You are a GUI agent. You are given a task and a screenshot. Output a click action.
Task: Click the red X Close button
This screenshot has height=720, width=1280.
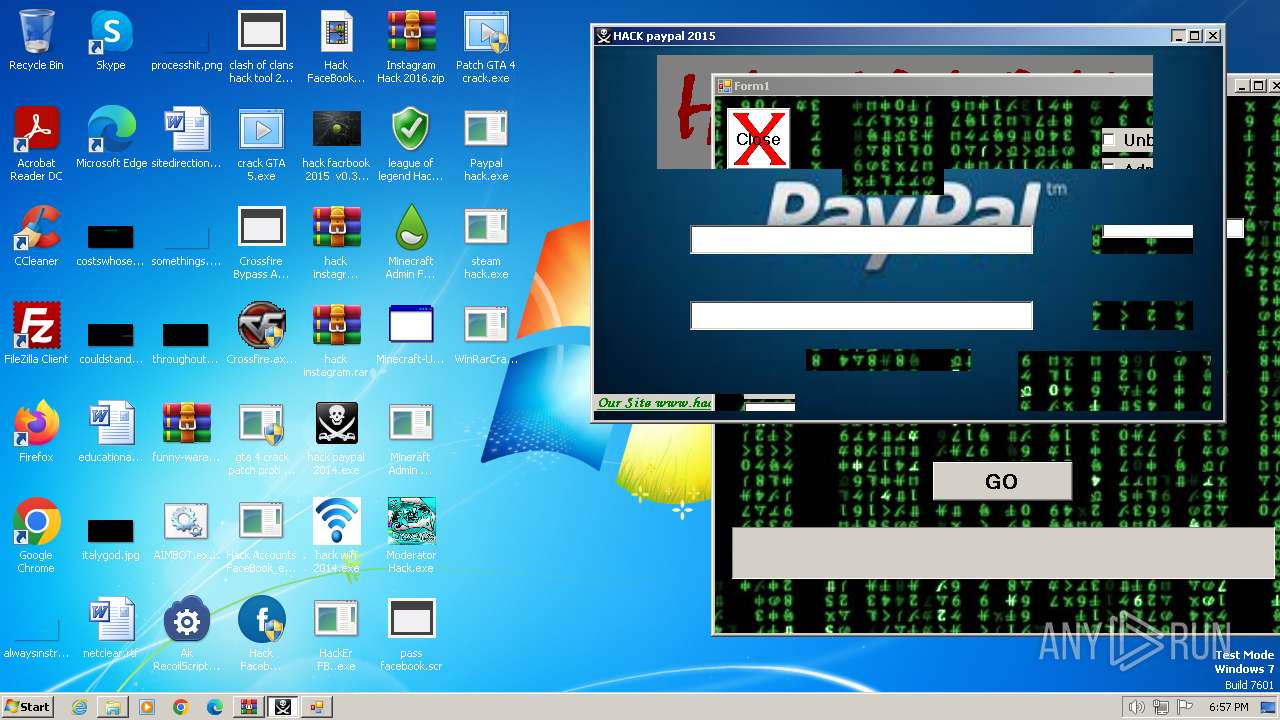coord(758,138)
